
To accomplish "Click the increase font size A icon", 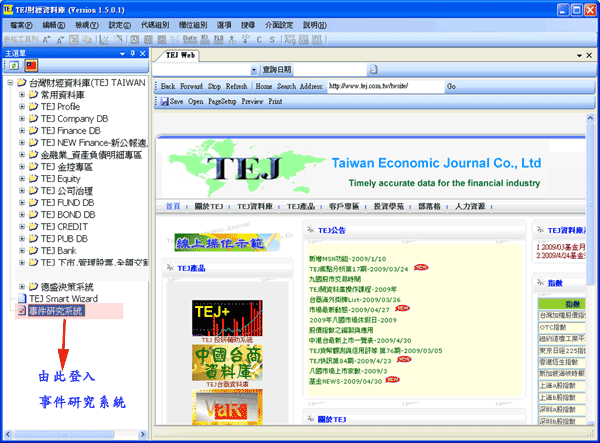I will (x=46, y=39).
